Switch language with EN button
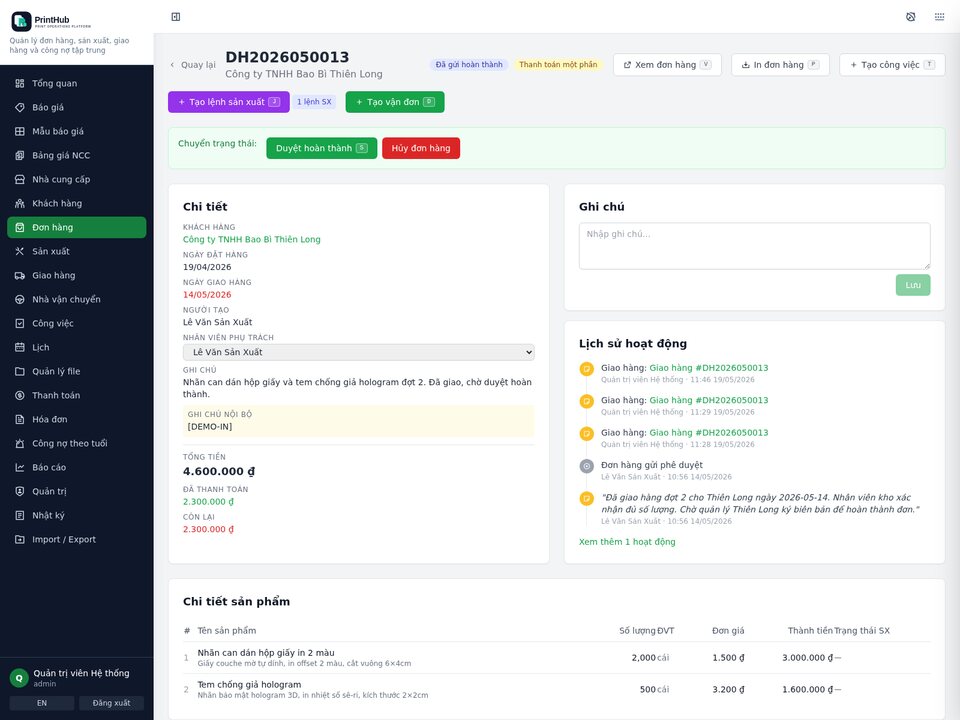The width and height of the screenshot is (960, 720). click(42, 703)
